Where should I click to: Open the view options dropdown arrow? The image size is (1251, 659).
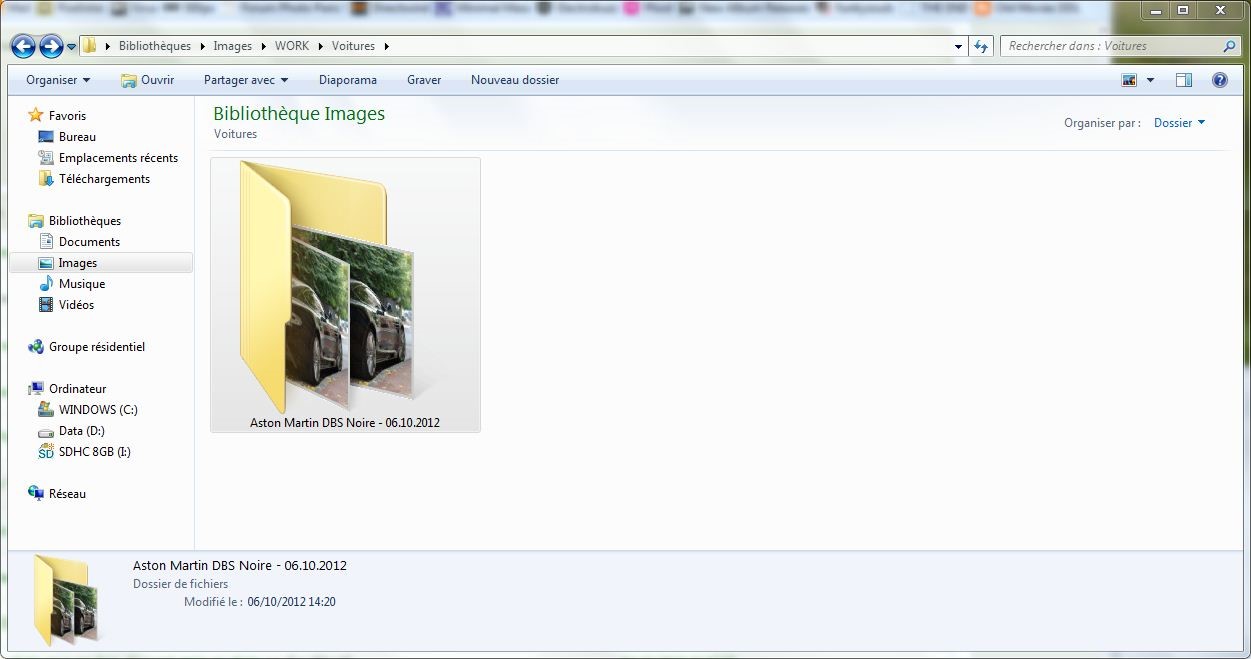pos(1150,80)
